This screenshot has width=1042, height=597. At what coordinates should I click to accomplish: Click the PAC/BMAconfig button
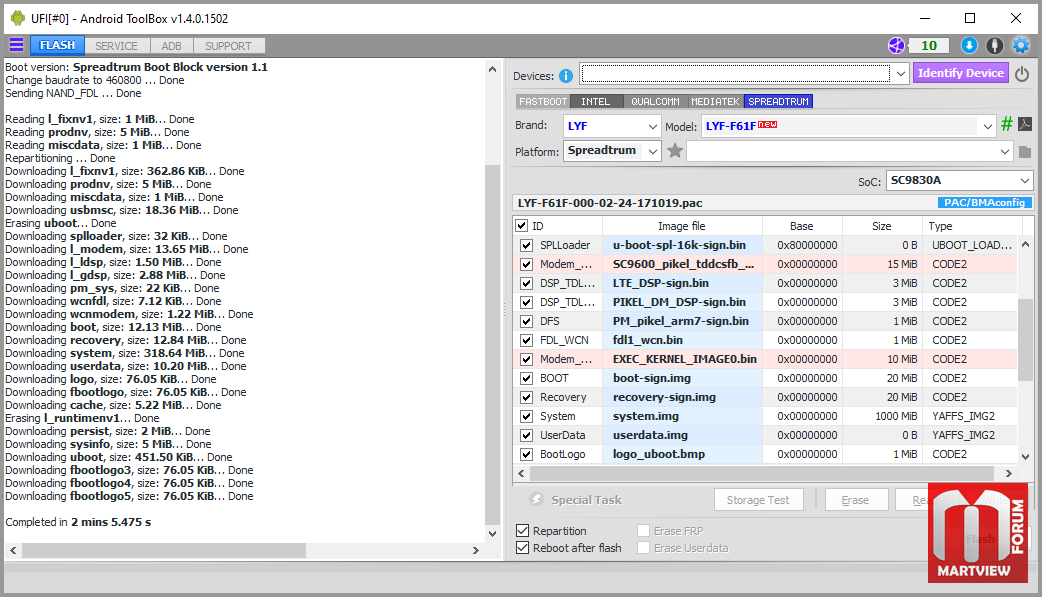[984, 203]
